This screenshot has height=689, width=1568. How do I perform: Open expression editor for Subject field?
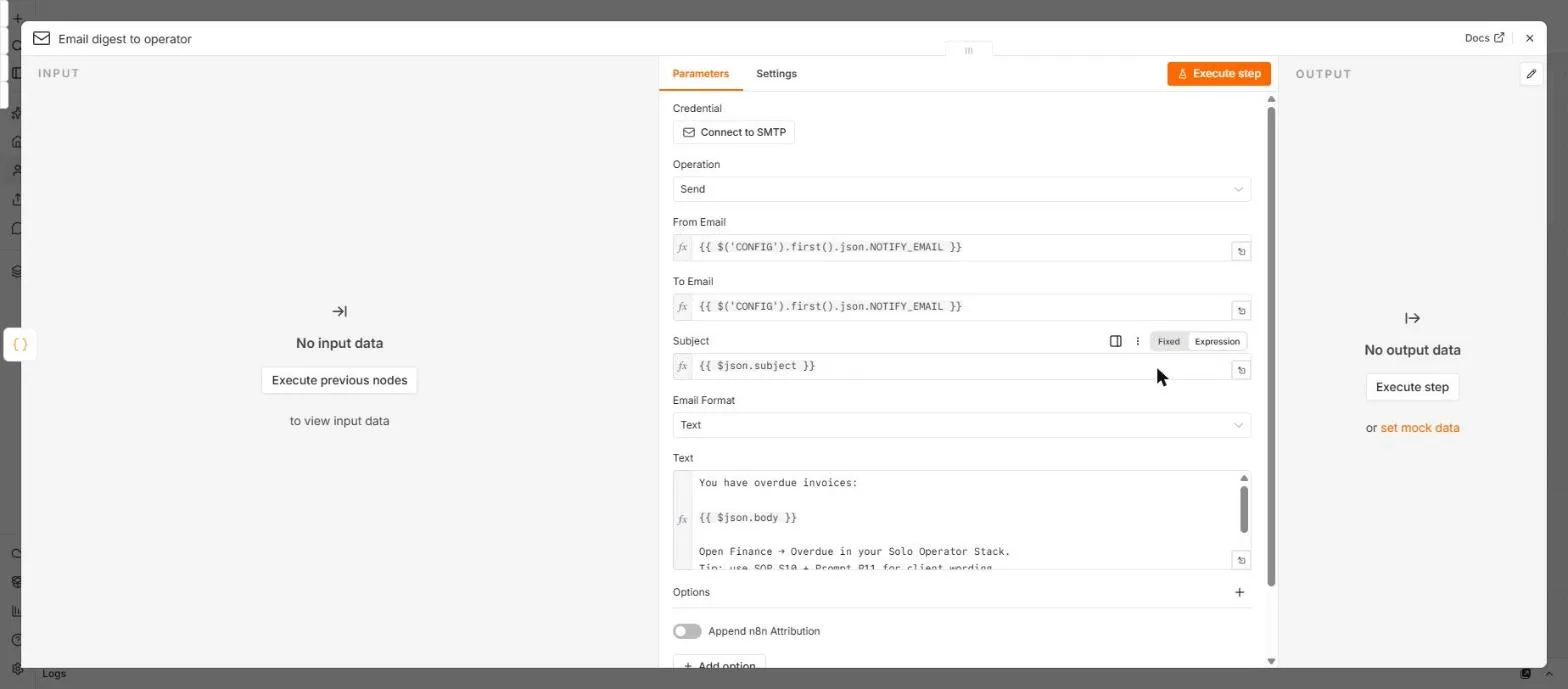click(x=1241, y=370)
